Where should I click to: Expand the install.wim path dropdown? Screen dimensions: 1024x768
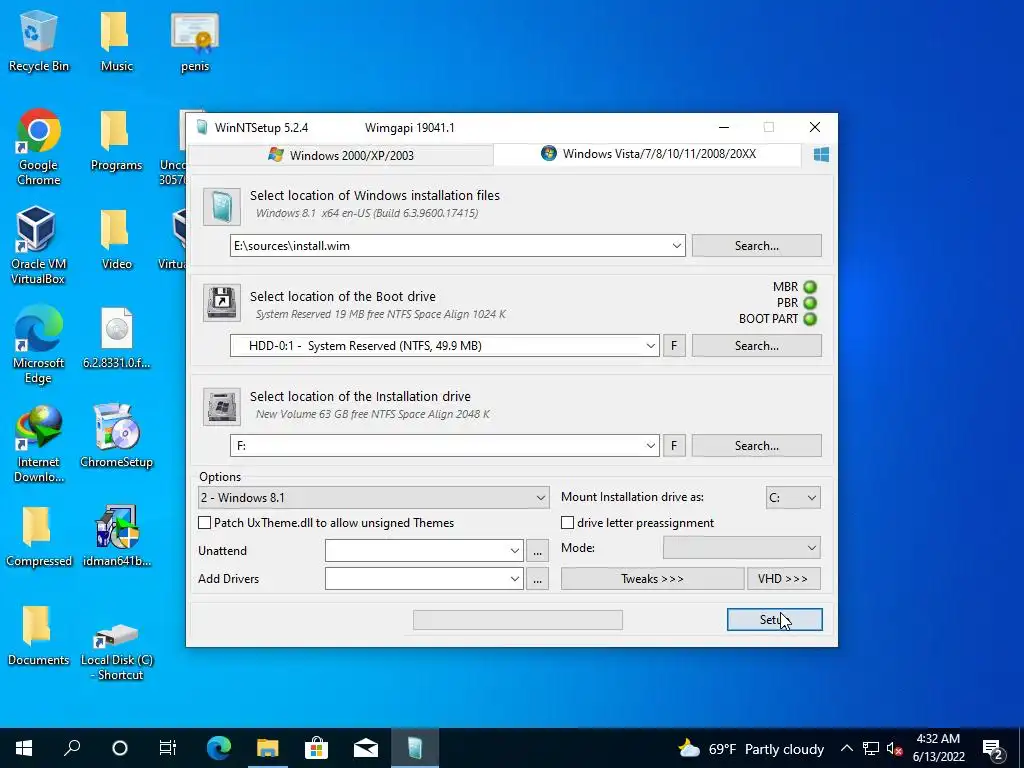[x=677, y=246]
